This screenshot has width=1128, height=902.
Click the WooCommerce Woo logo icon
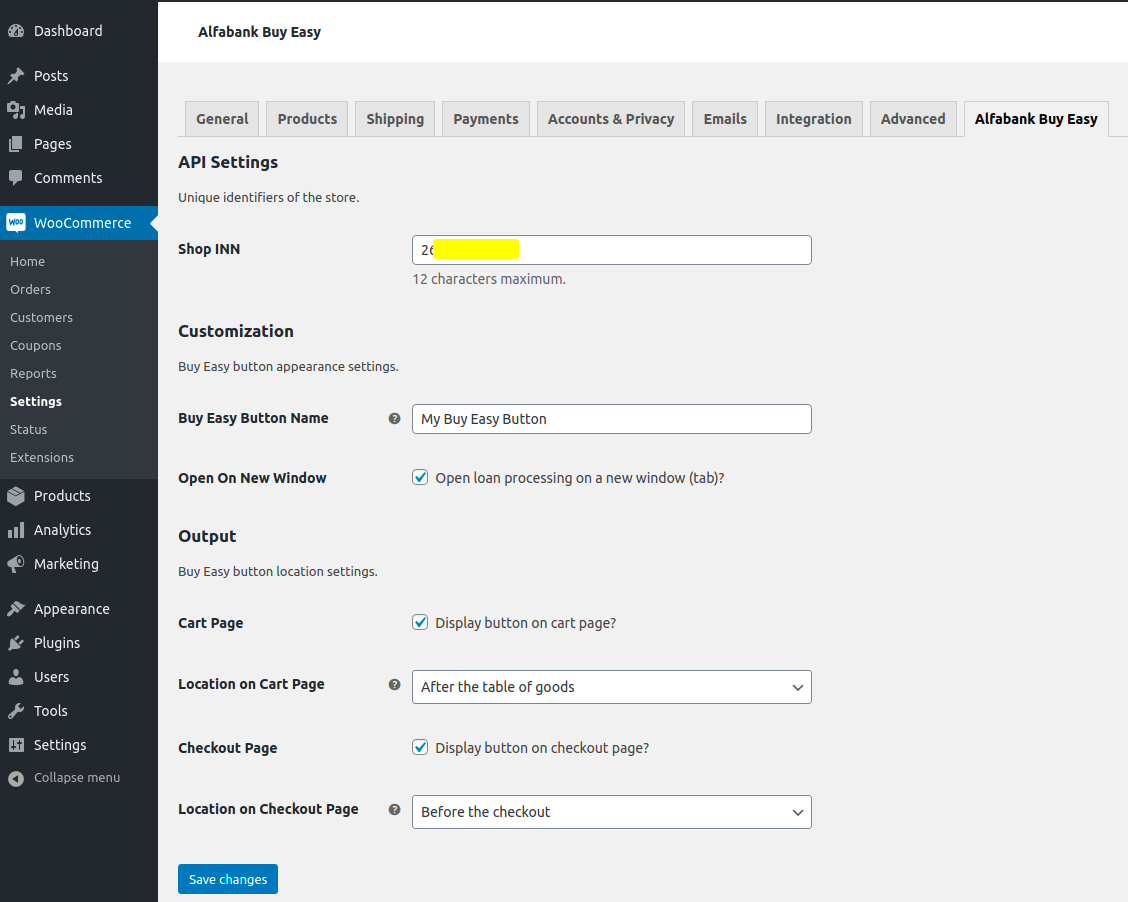[x=16, y=223]
